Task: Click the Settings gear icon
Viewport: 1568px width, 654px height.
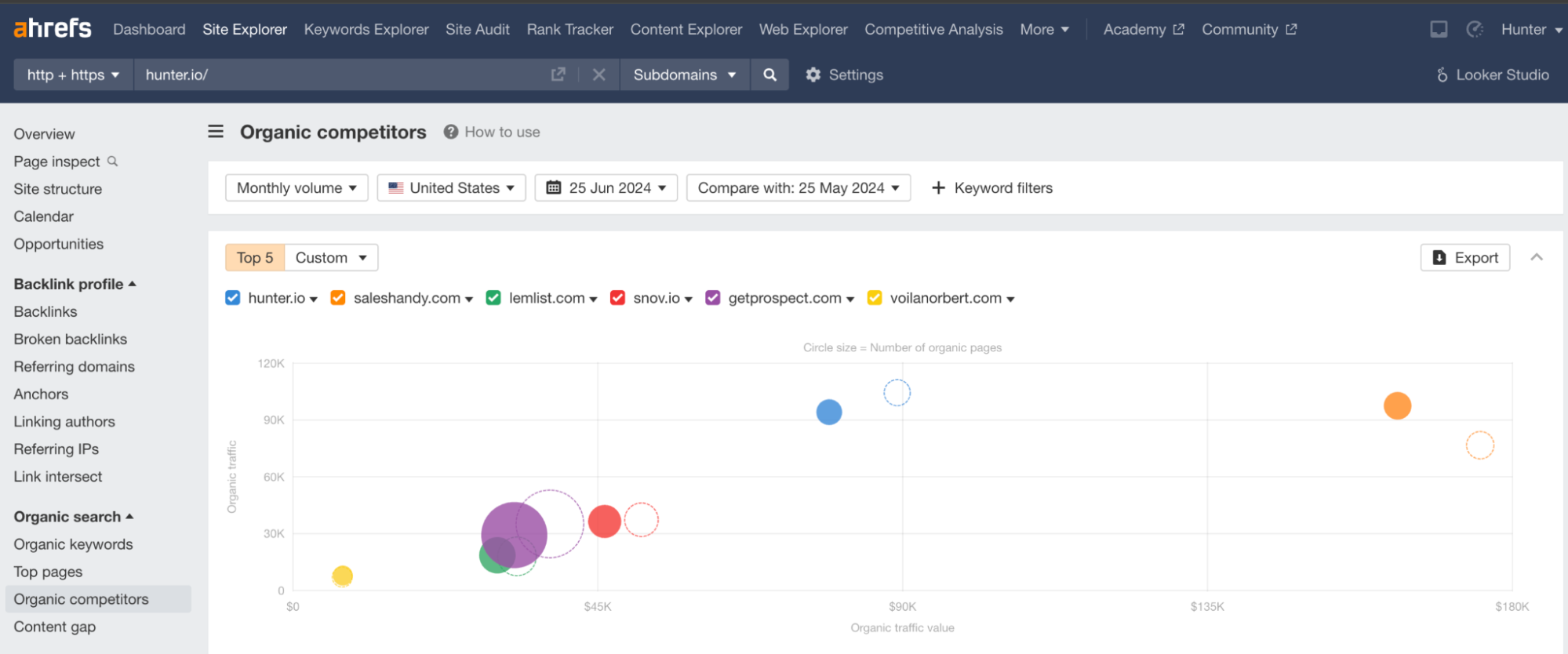Action: pyautogui.click(x=813, y=74)
